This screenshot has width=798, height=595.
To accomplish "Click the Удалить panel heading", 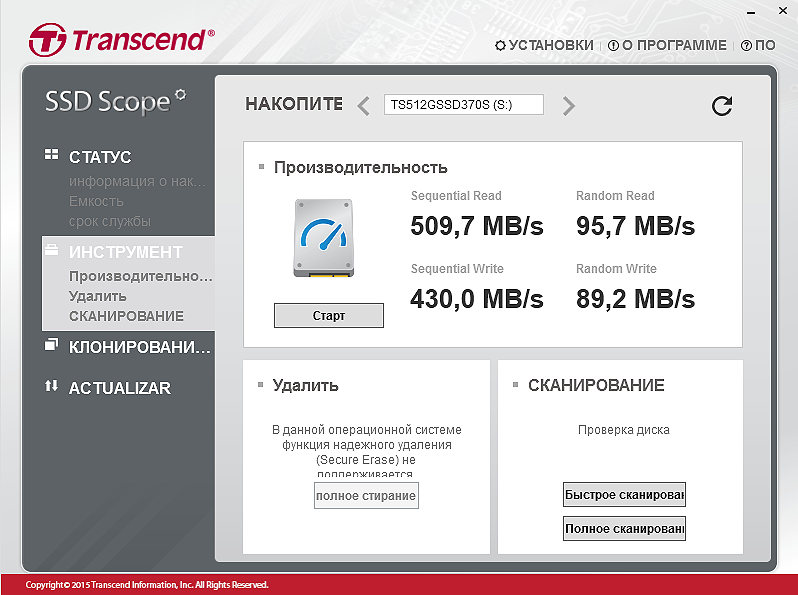I will (305, 385).
